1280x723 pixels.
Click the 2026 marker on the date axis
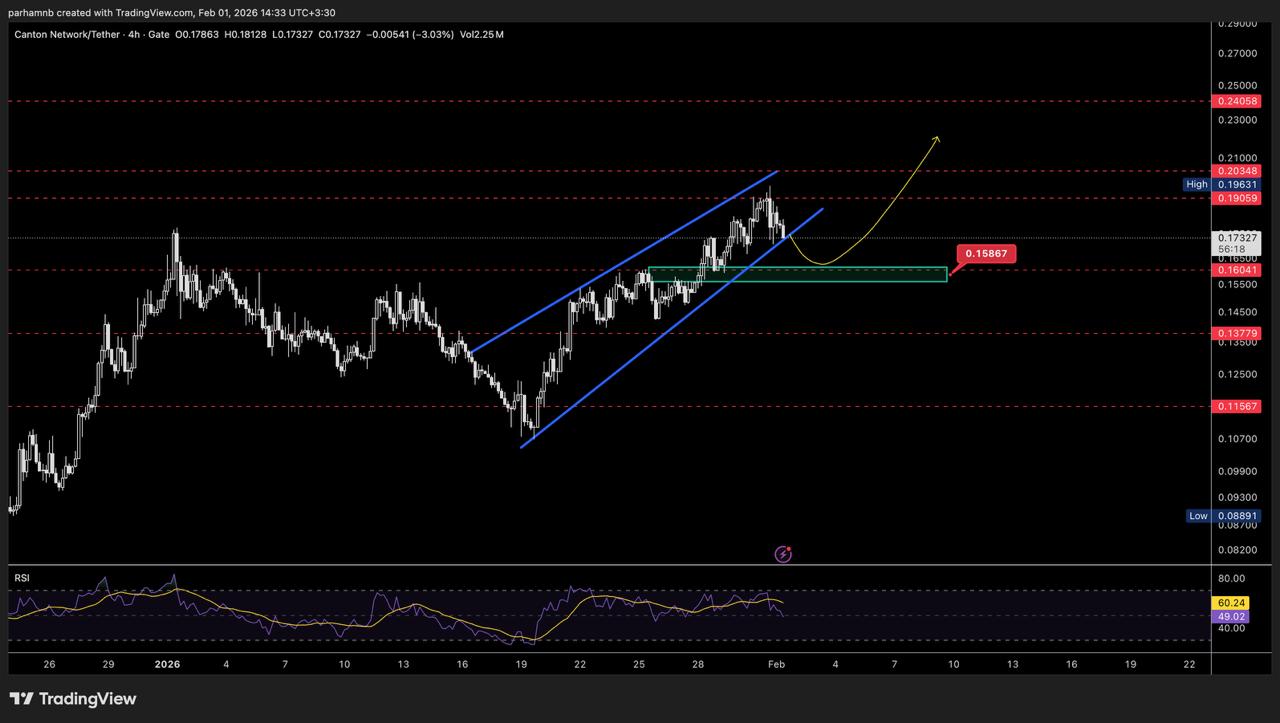pos(167,664)
